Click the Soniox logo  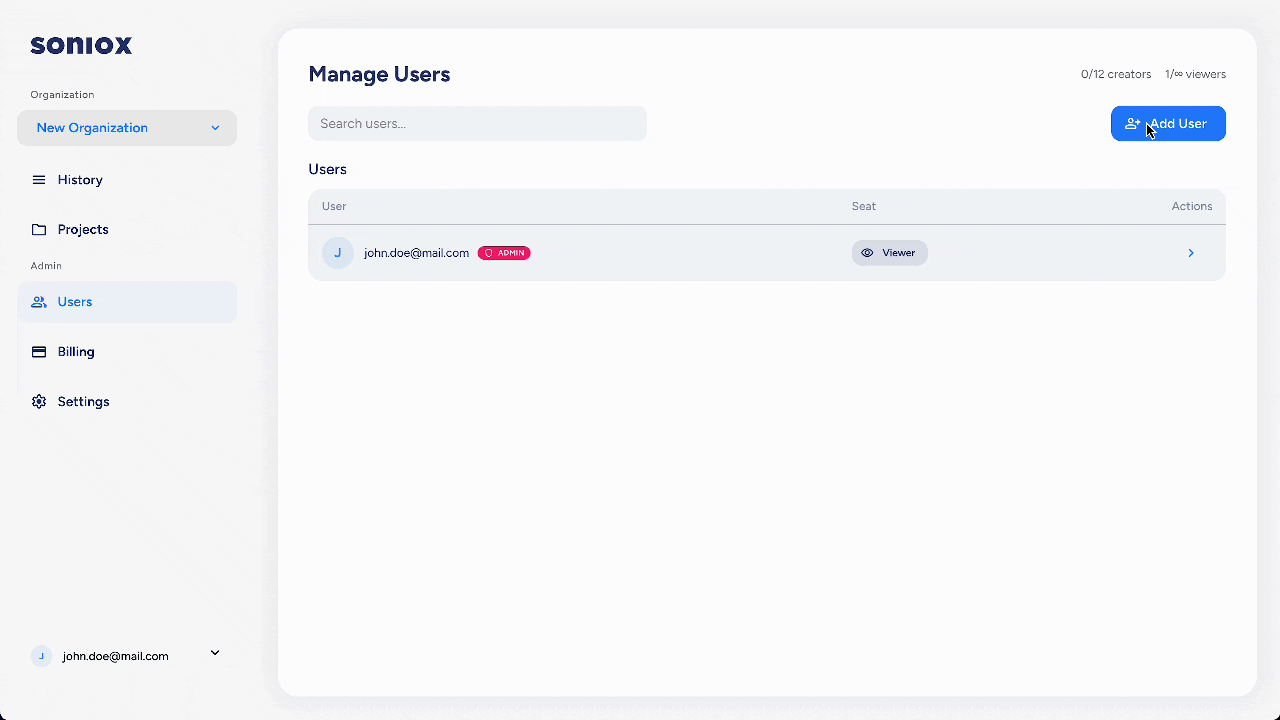[x=80, y=44]
